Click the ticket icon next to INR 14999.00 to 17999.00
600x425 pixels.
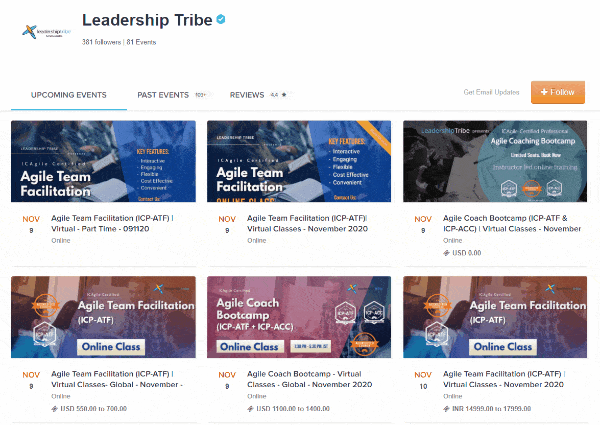[446, 409]
